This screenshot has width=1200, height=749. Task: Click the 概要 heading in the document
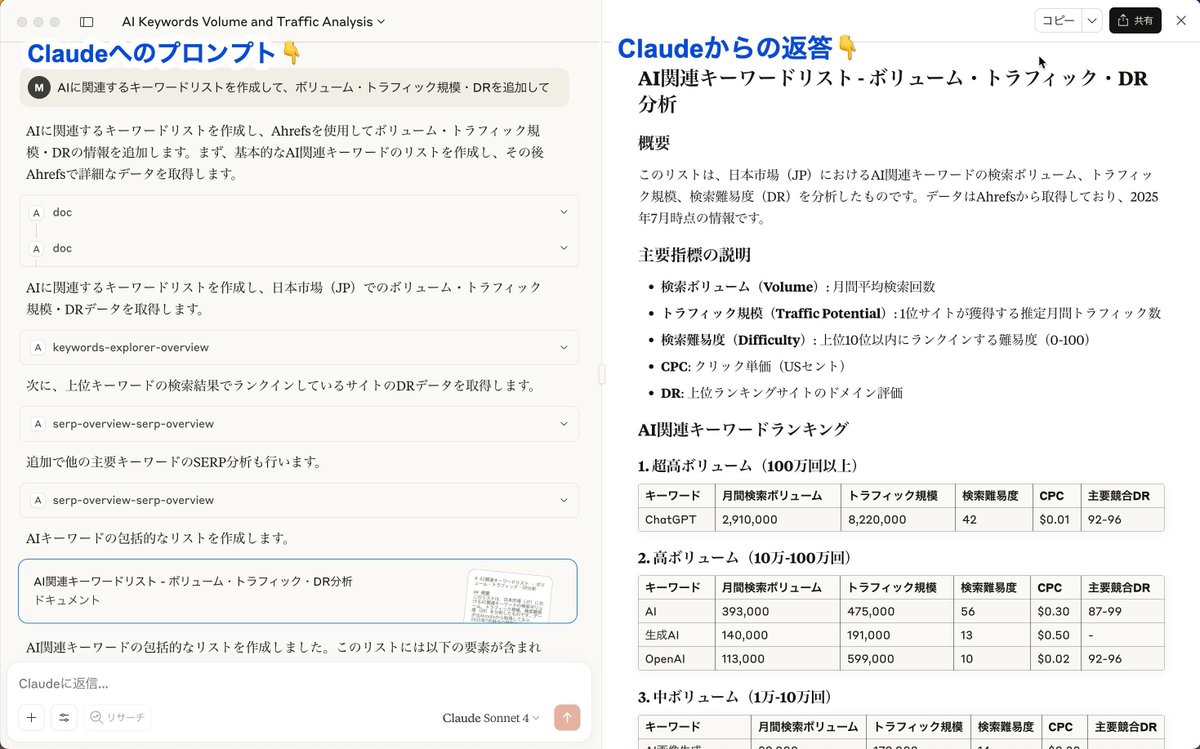[x=654, y=143]
